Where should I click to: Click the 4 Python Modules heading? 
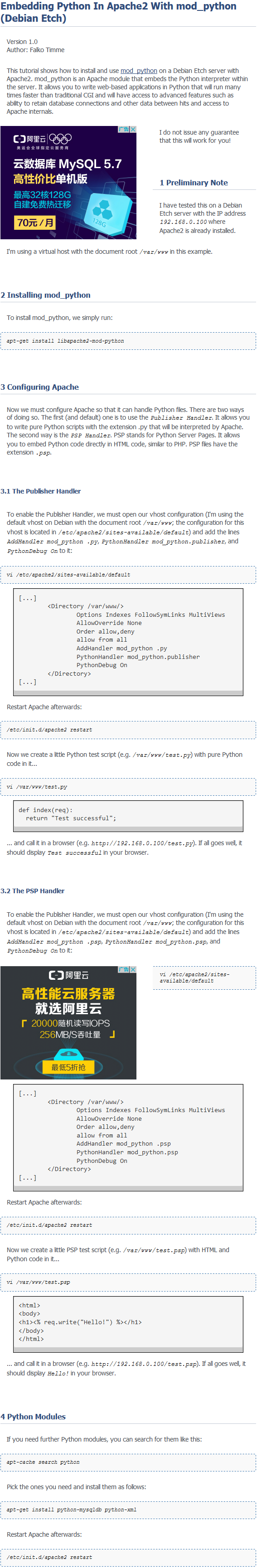(x=34, y=1417)
